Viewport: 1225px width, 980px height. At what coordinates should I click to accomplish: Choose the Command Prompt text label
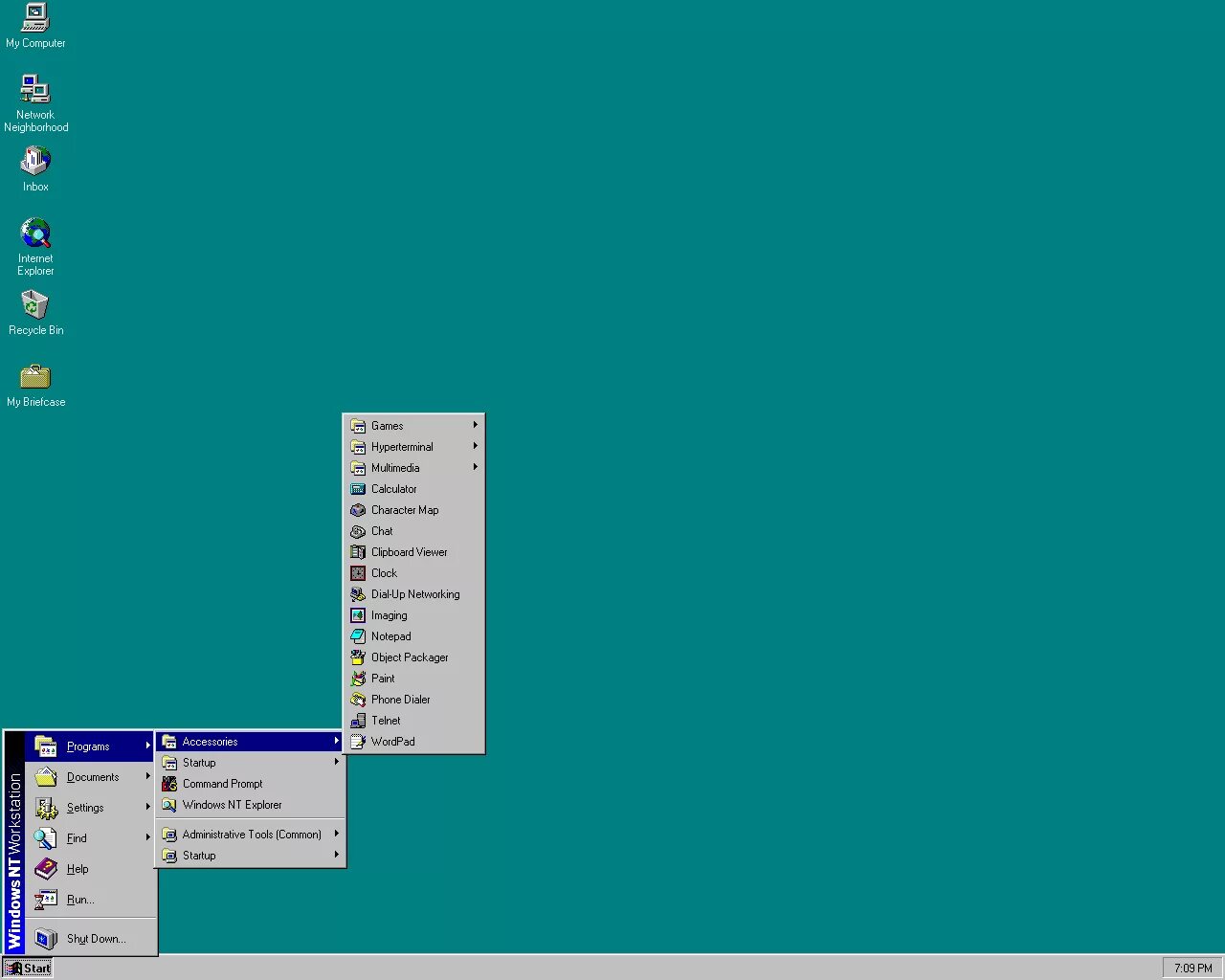tap(222, 784)
